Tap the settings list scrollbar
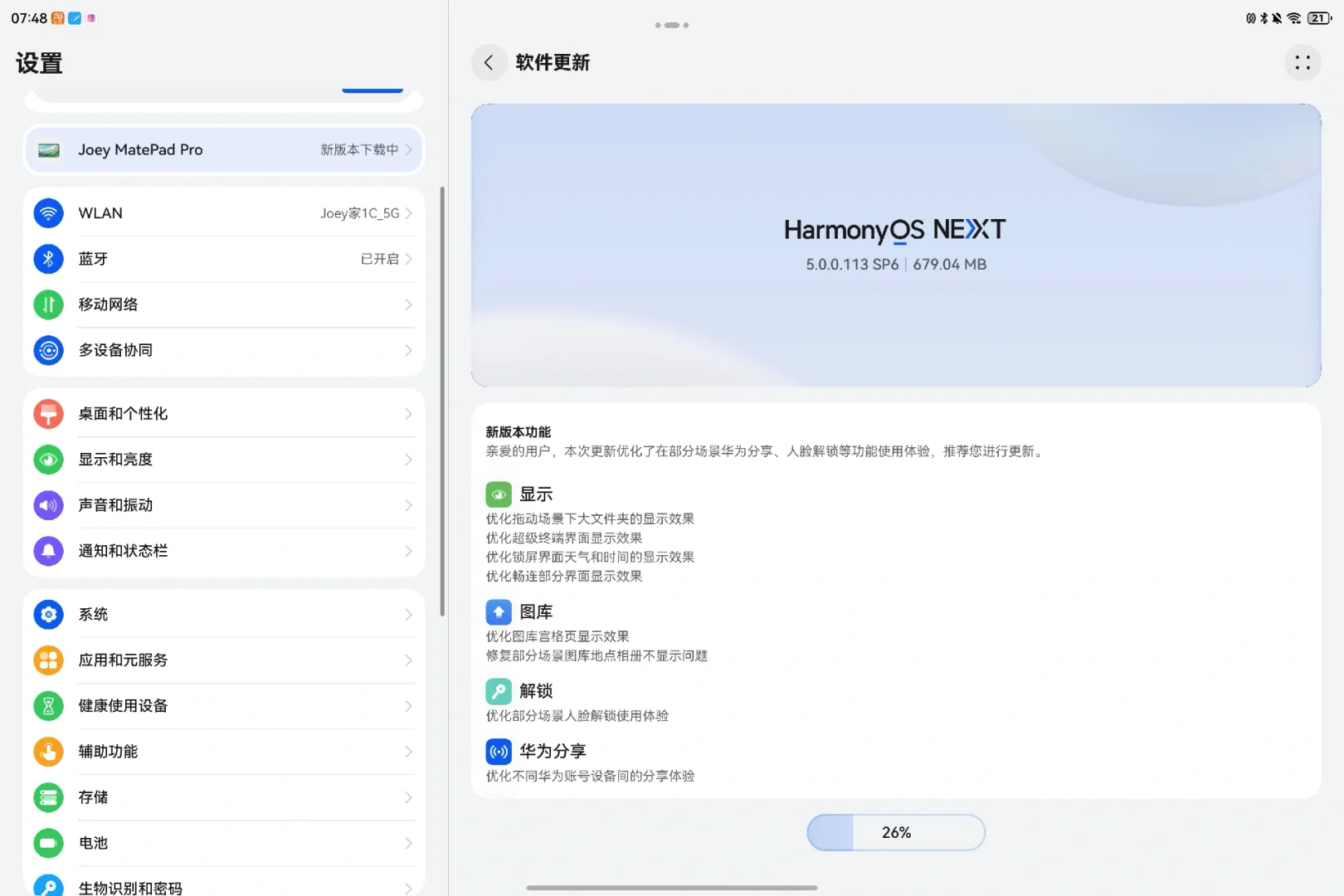The image size is (1344, 896). click(442, 402)
